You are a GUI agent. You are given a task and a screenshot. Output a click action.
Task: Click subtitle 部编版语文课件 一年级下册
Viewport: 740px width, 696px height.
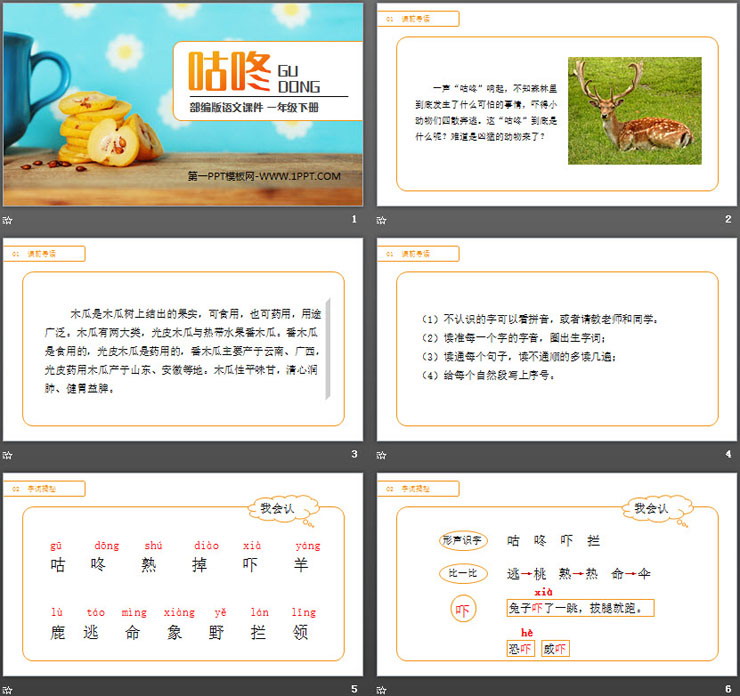254,108
